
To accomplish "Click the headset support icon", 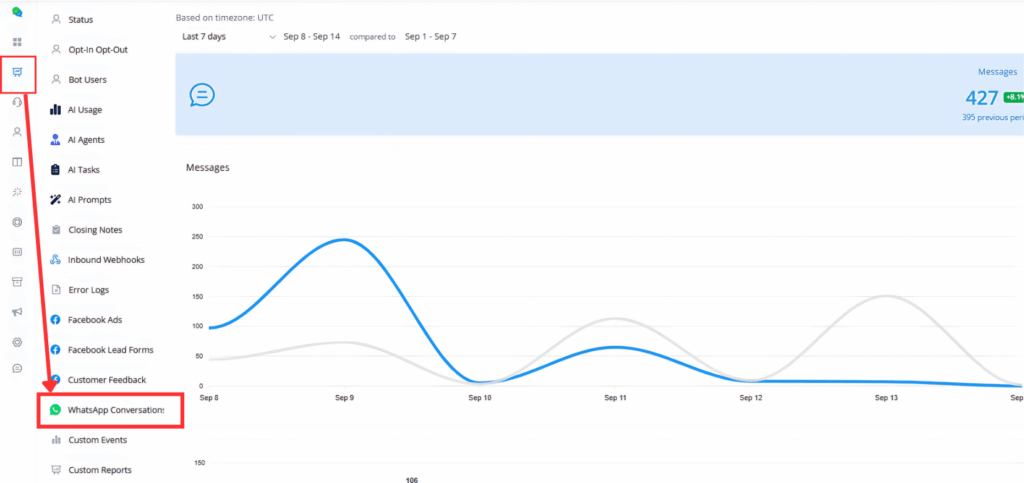I will 17,102.
